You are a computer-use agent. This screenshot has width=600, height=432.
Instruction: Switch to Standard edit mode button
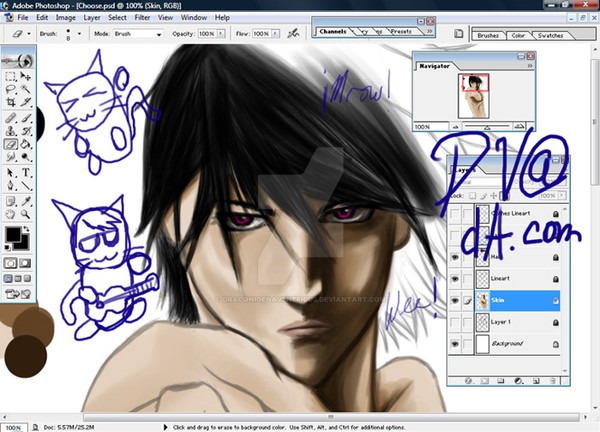click(x=11, y=263)
